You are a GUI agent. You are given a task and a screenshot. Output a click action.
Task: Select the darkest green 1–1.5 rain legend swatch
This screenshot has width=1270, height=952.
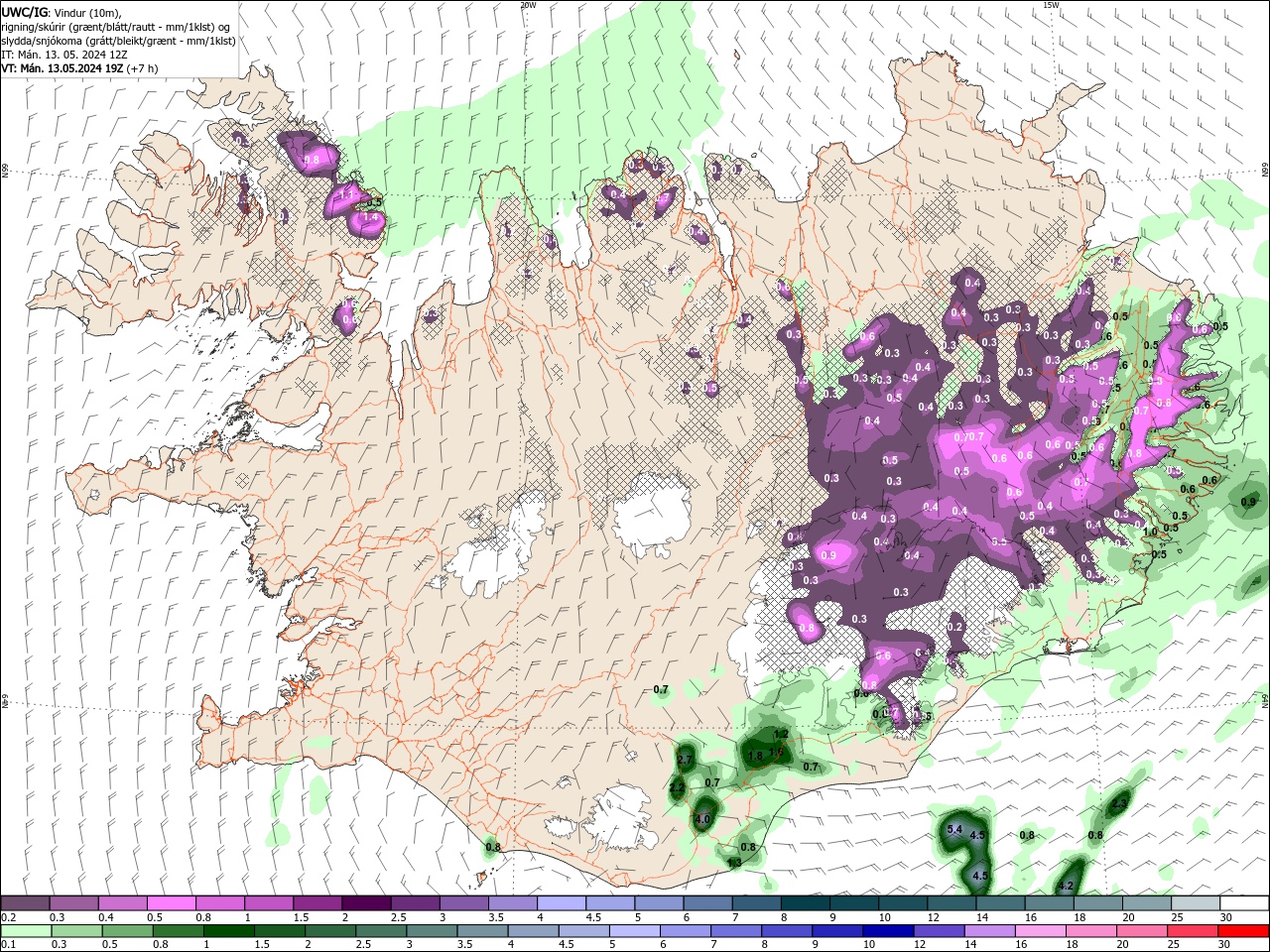pos(228,931)
